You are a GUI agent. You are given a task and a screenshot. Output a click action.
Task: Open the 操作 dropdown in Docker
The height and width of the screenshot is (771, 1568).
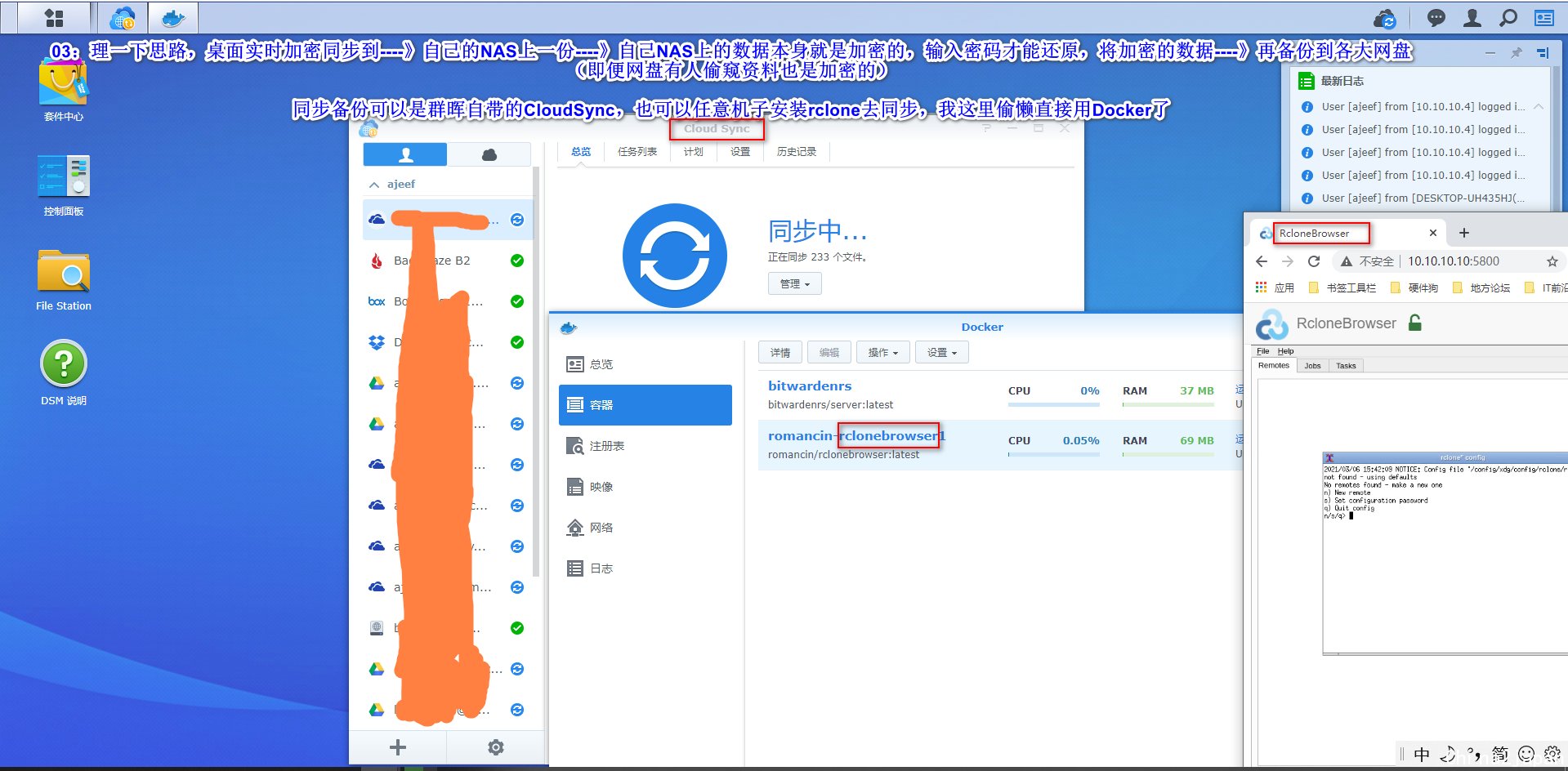pos(882,352)
